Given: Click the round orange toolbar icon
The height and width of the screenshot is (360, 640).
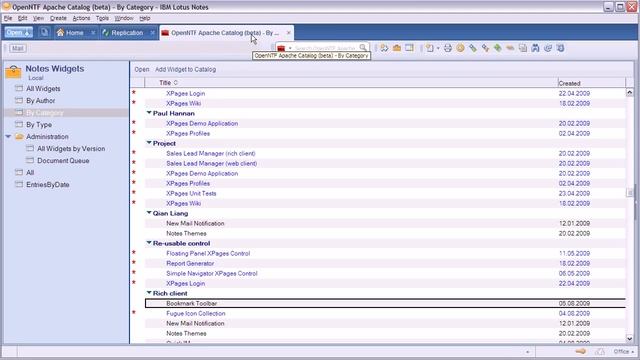Looking at the screenshot, I should 460,48.
